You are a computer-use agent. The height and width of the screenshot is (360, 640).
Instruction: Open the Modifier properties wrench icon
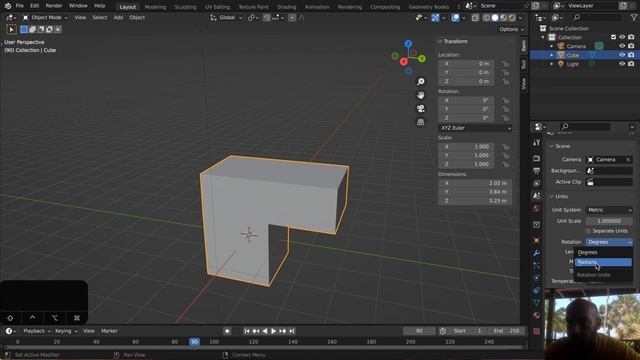pyautogui.click(x=536, y=253)
